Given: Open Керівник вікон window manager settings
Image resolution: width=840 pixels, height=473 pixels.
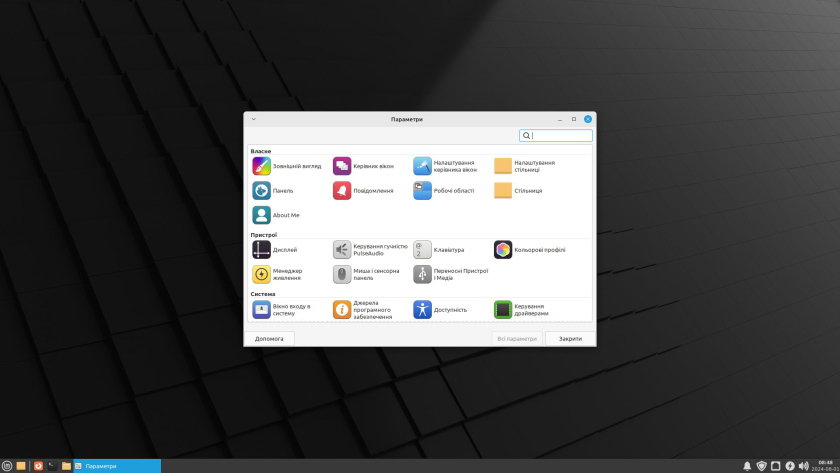Looking at the screenshot, I should click(363, 166).
